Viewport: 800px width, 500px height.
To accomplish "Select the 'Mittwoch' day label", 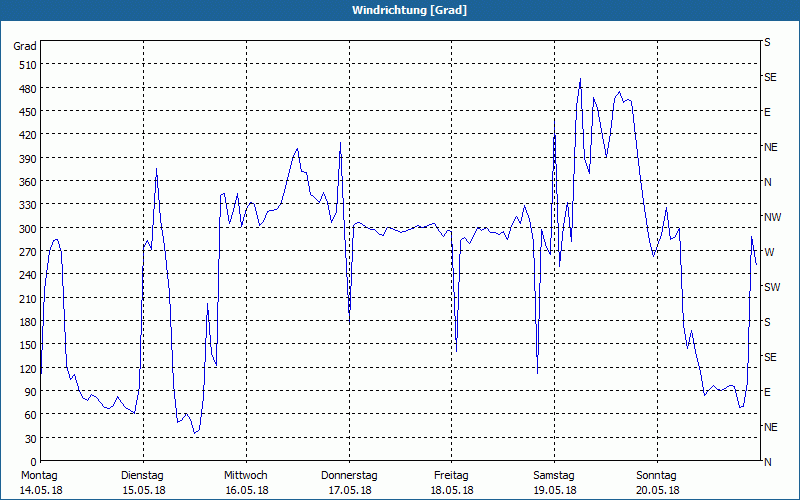I will [x=245, y=476].
